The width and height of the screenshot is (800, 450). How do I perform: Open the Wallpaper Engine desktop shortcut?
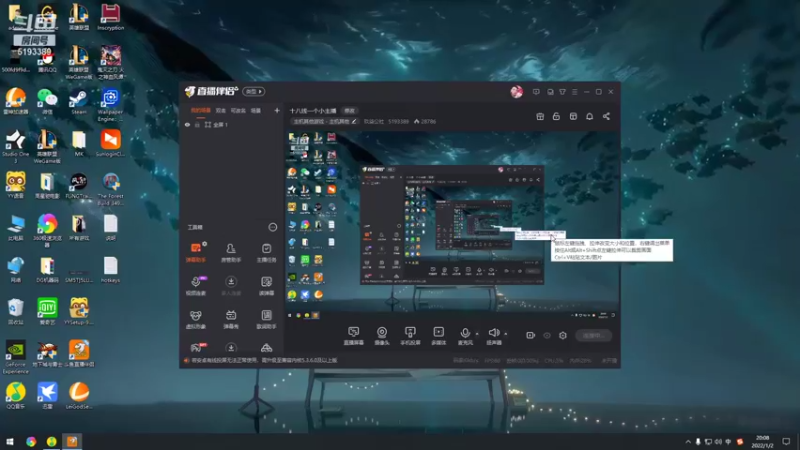[x=110, y=105]
